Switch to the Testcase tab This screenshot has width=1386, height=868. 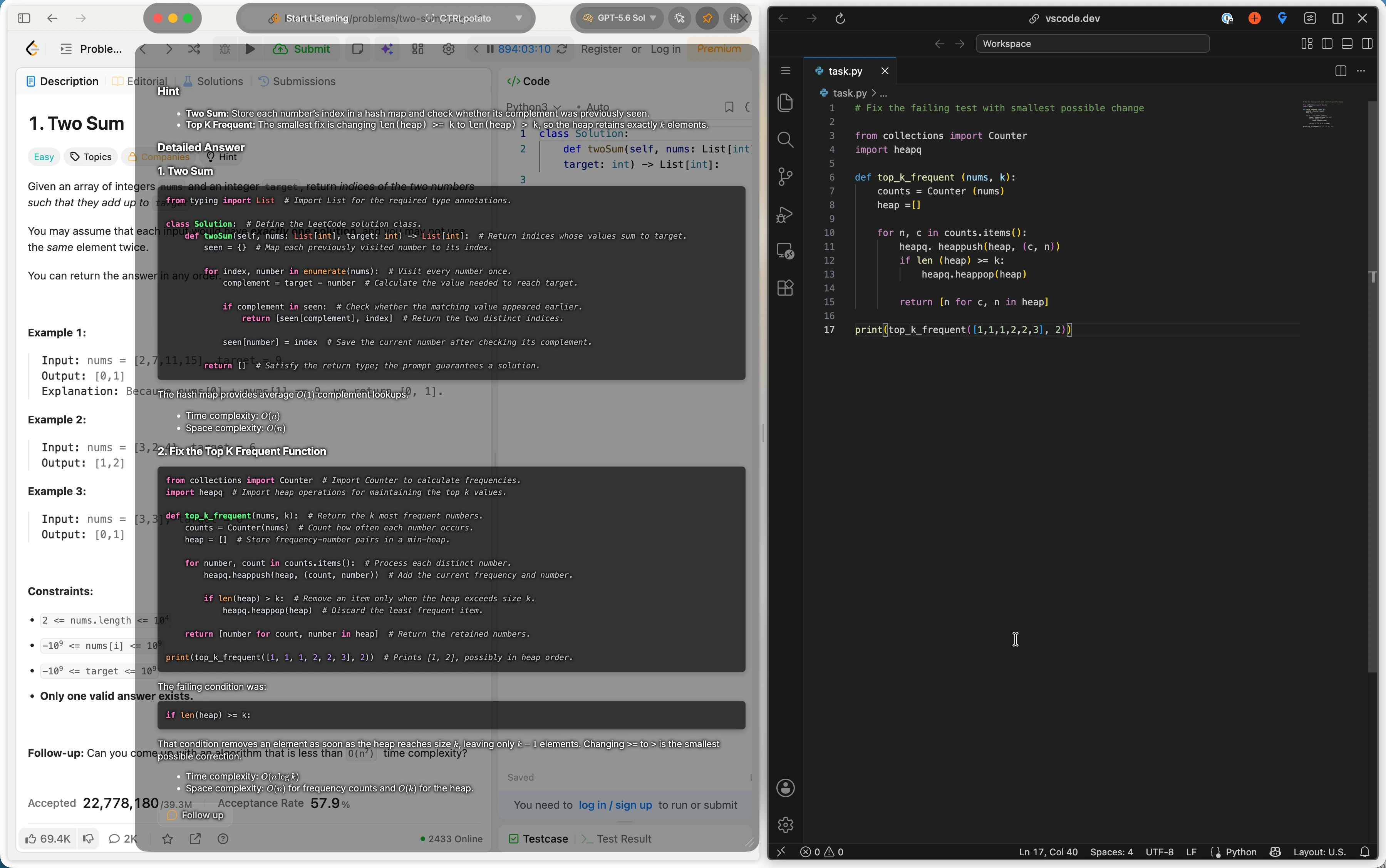tap(539, 839)
